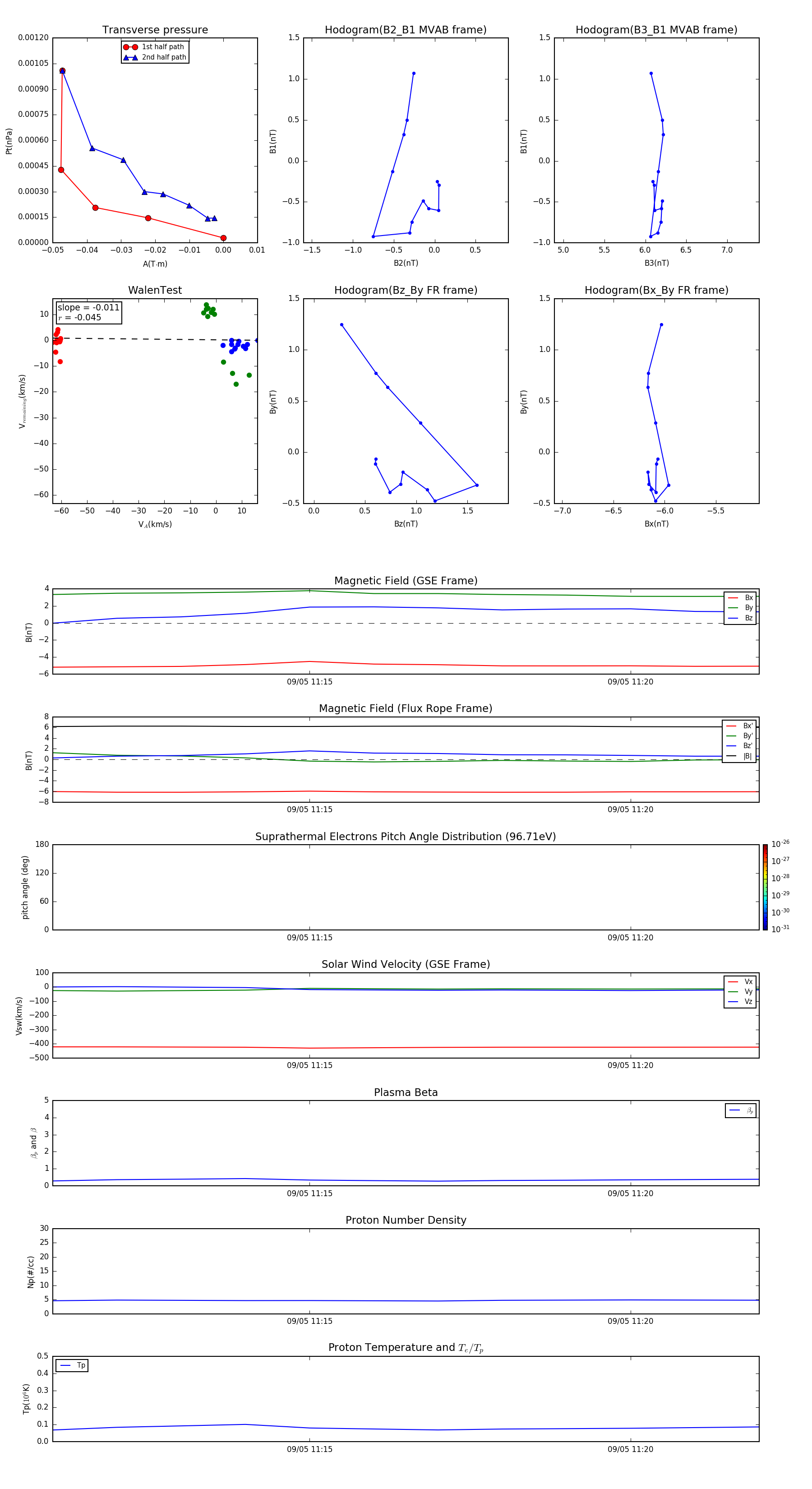This screenshot has width=812, height=1489.
Task: Click the "B2(nT)" x-axis label
Action: tap(406, 263)
